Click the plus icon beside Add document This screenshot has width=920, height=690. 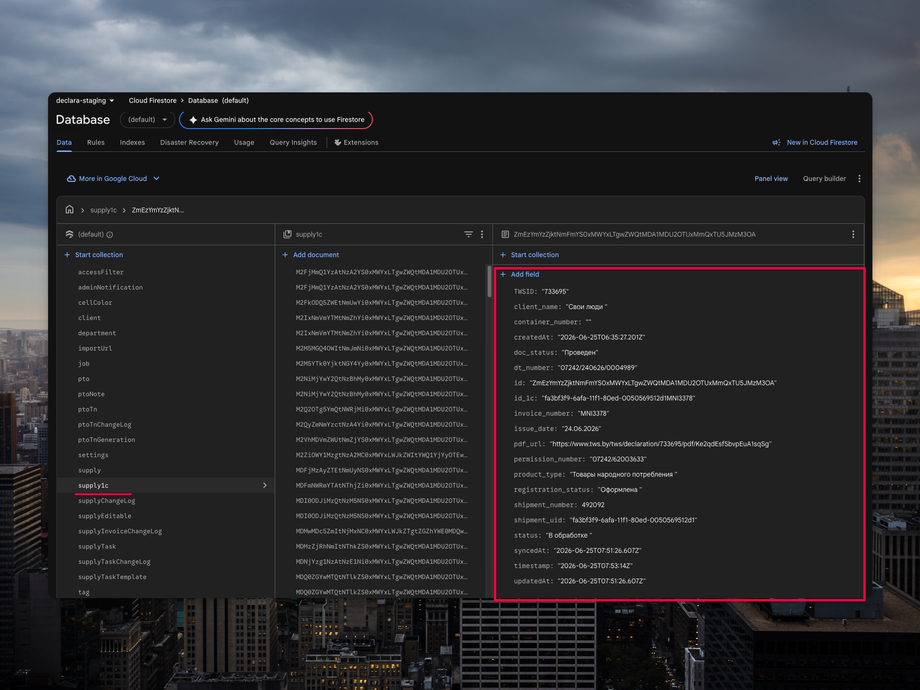[x=285, y=255]
